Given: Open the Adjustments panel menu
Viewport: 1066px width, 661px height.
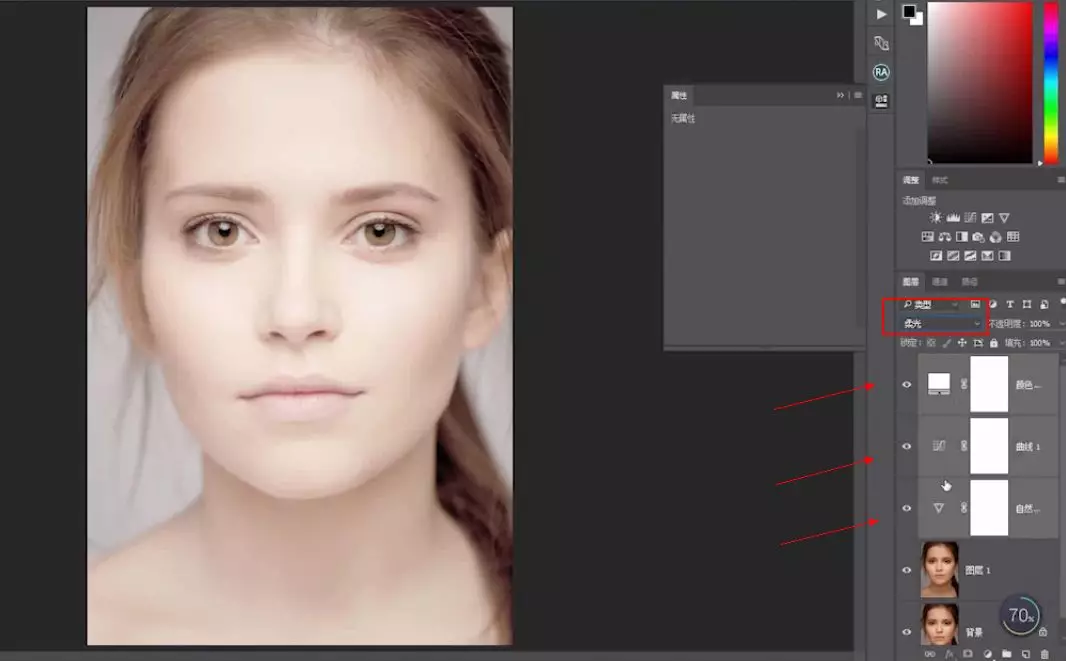Looking at the screenshot, I should [x=1061, y=180].
